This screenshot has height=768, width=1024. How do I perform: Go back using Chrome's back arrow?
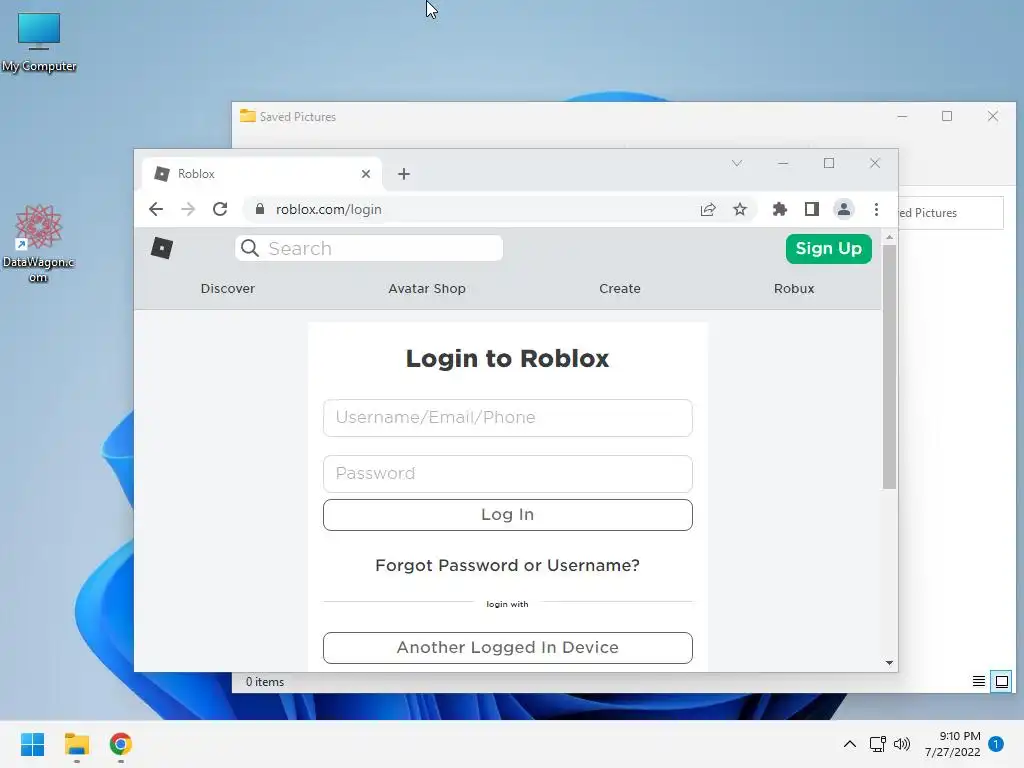point(156,209)
